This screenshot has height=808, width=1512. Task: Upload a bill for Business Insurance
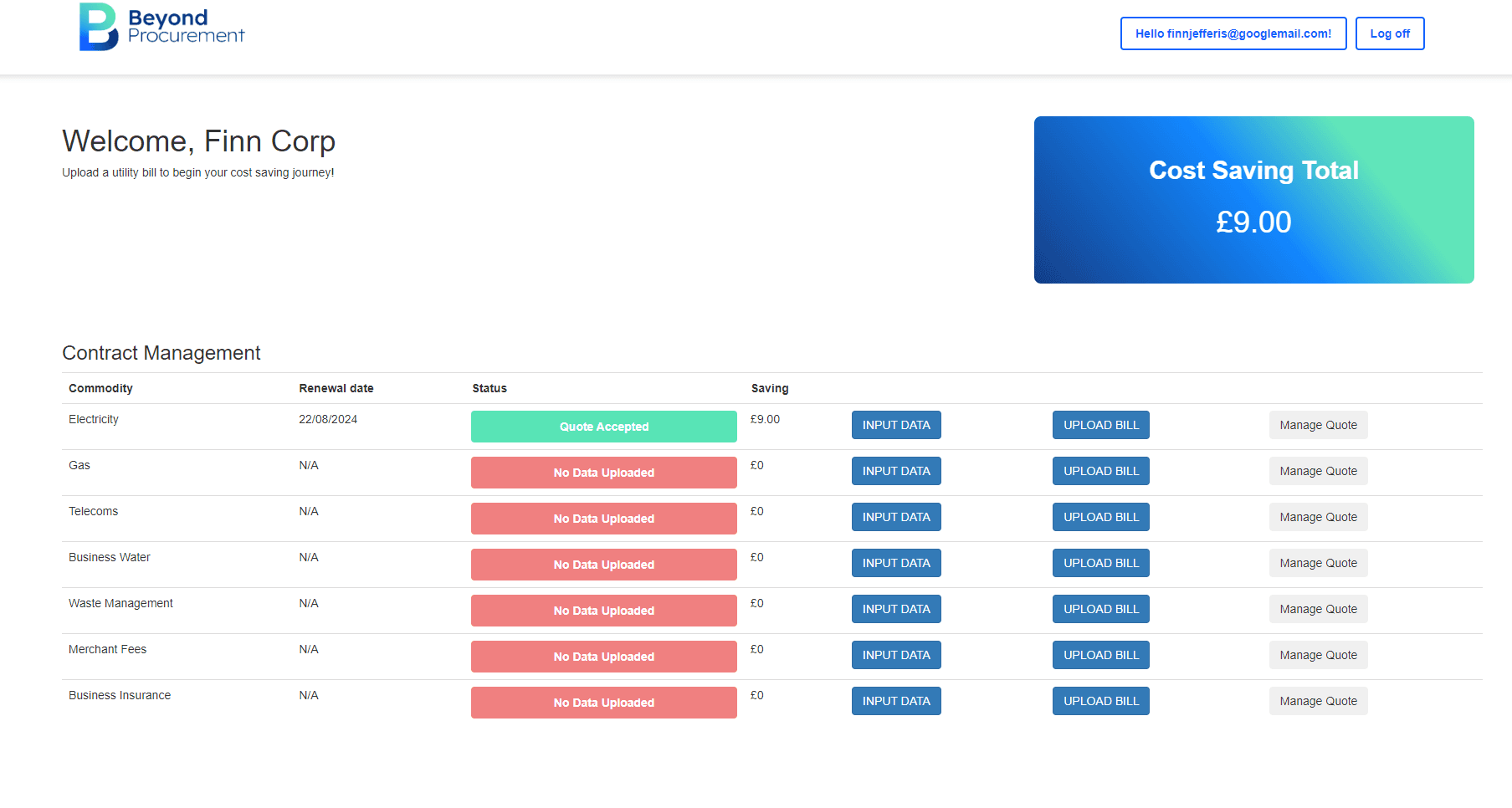pos(1100,701)
